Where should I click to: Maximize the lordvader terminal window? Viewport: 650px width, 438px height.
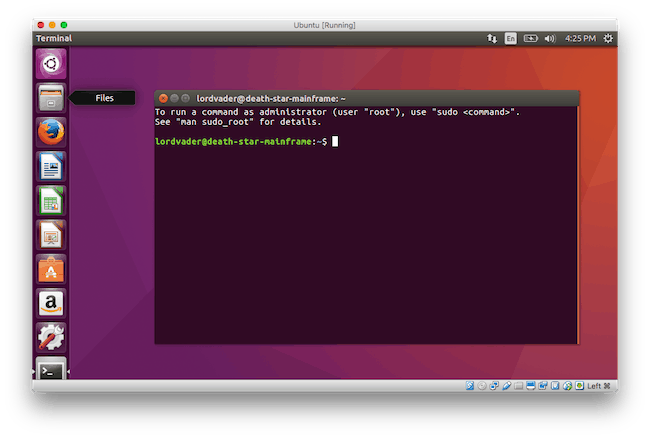click(185, 98)
